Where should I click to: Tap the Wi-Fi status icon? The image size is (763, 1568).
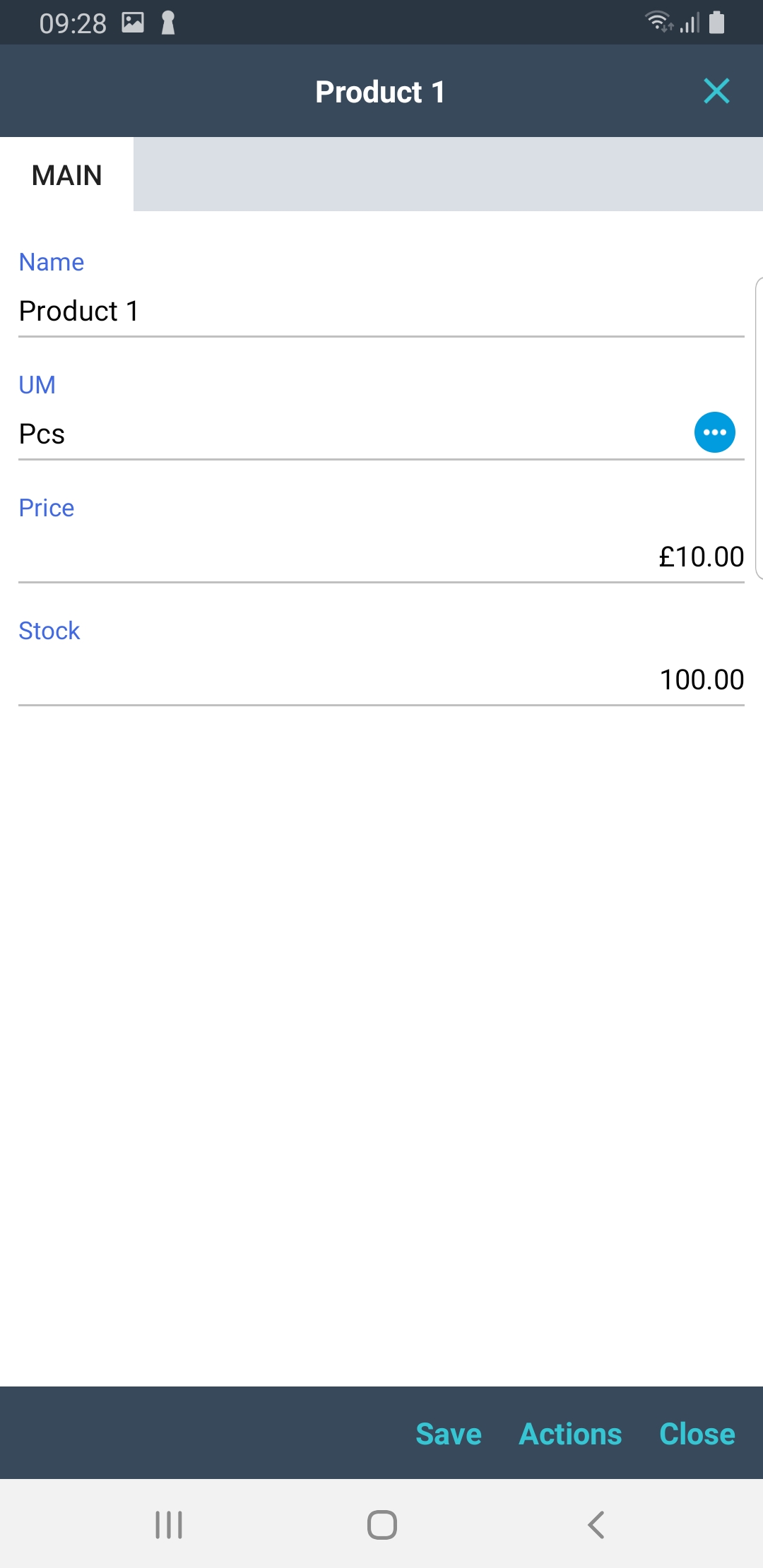658,22
